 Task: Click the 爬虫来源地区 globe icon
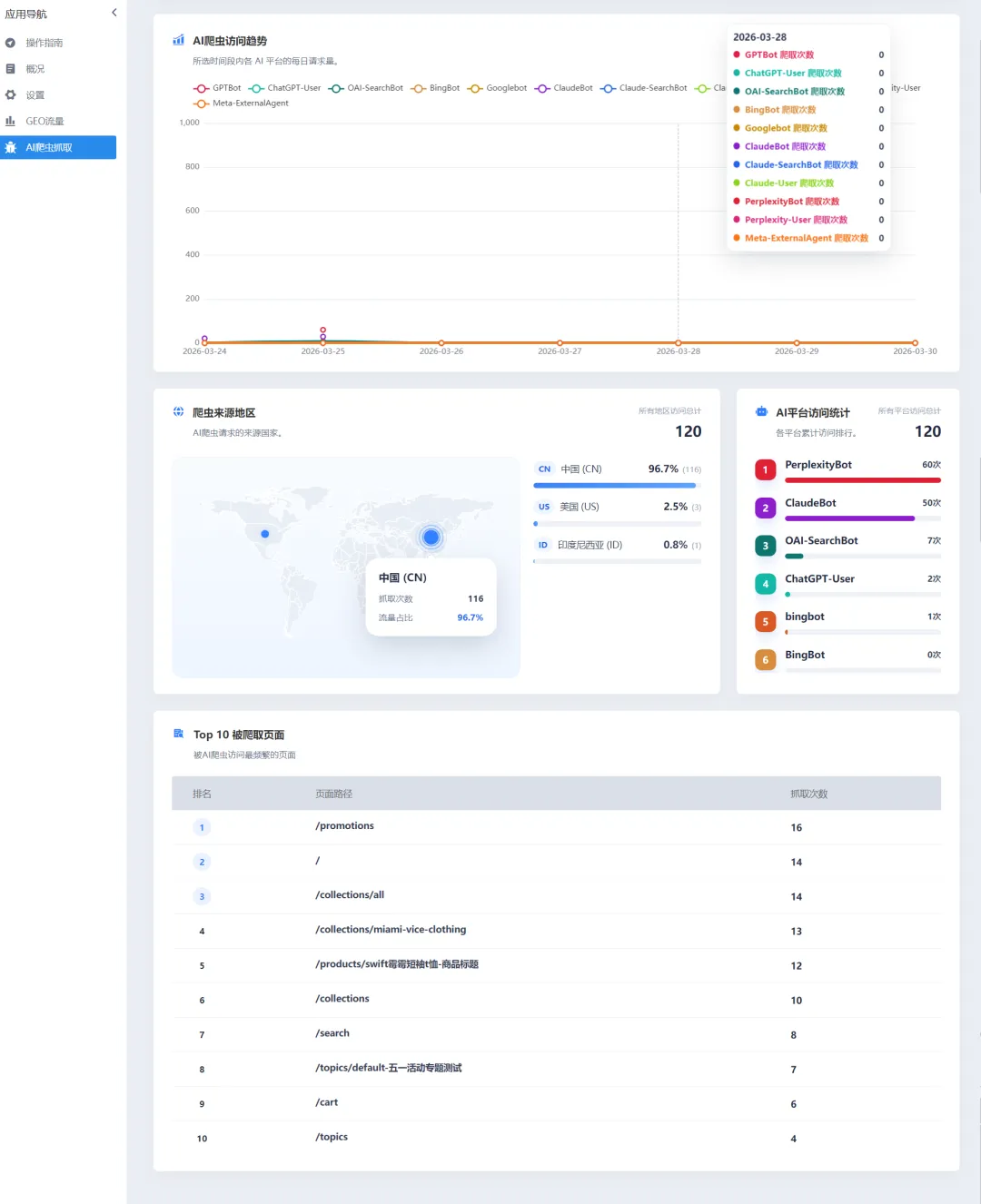pyautogui.click(x=179, y=411)
